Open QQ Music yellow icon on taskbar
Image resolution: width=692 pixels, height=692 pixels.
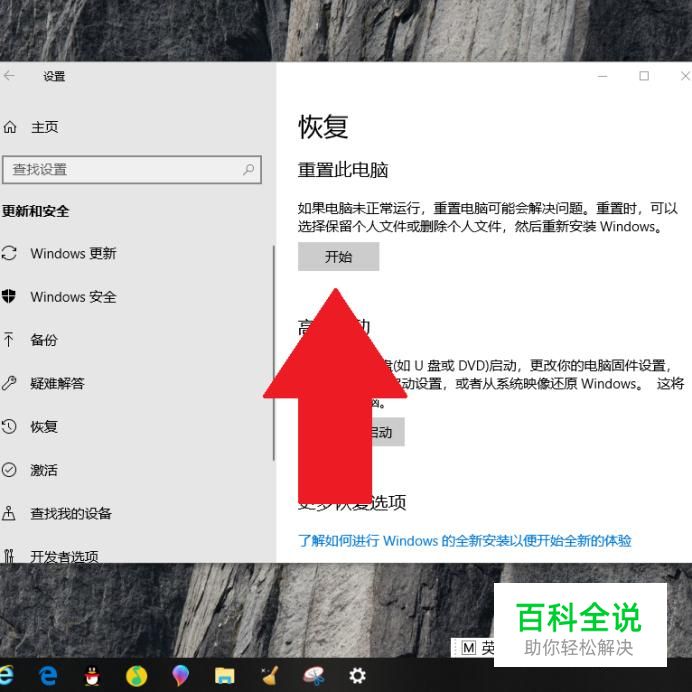[136, 676]
